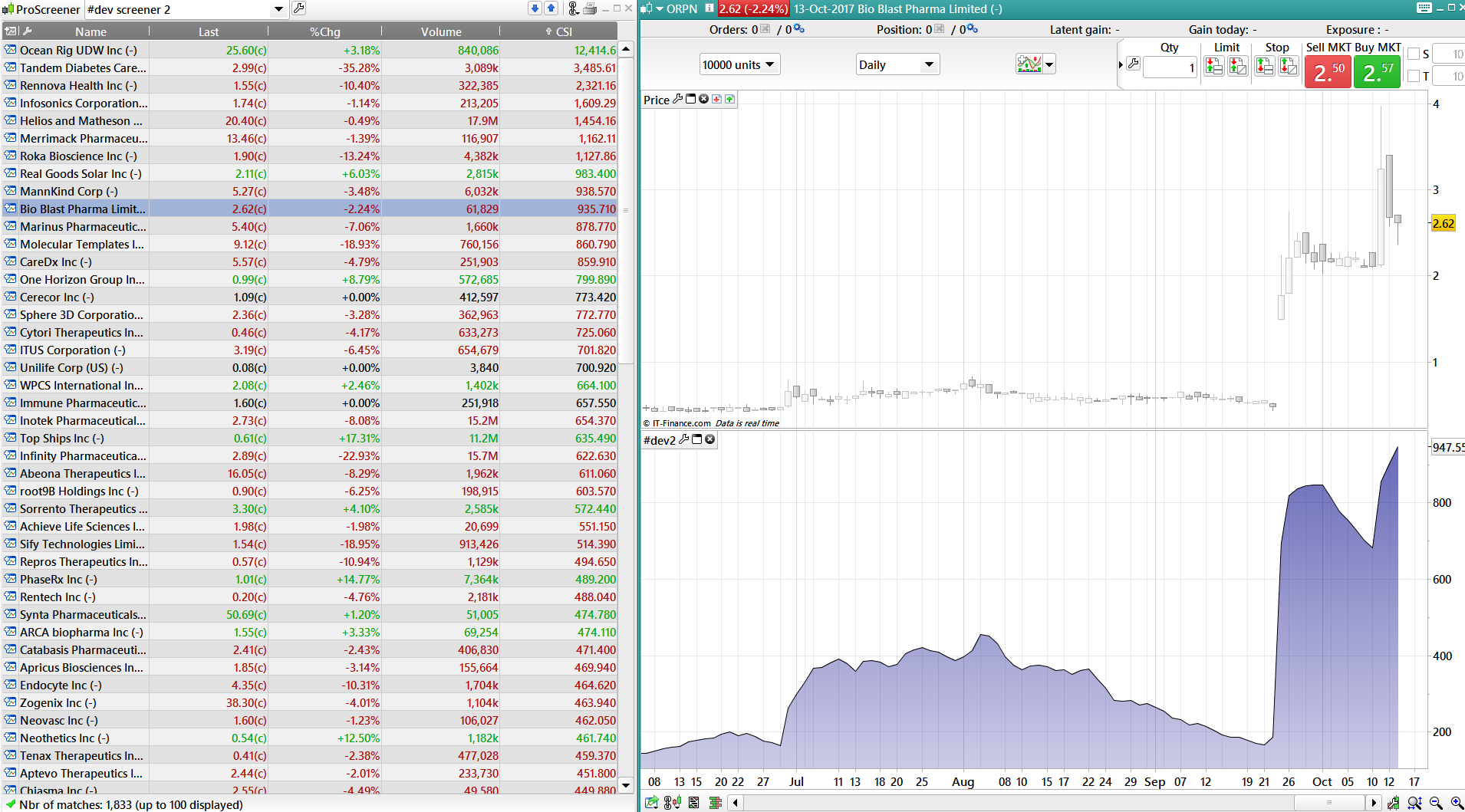The image size is (1465, 812).
Task: Click the chart scroll right arrow button
Action: (x=1374, y=803)
